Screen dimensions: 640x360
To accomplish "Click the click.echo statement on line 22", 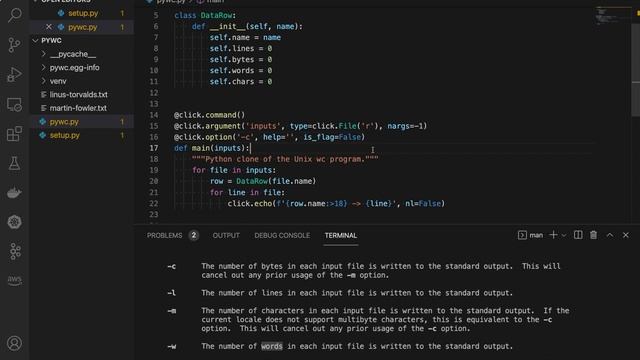I will 336,203.
